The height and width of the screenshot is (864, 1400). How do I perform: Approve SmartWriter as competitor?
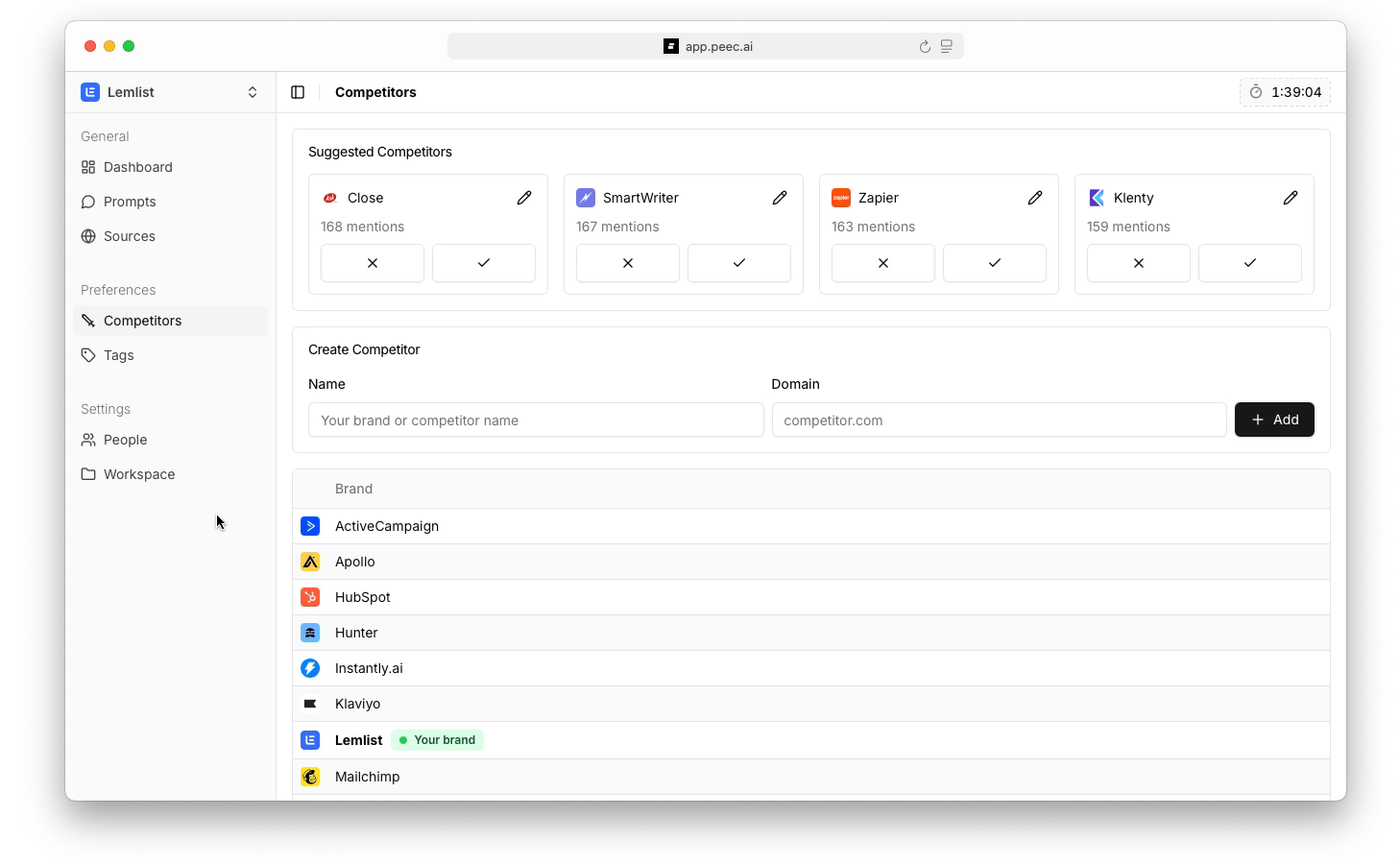coord(739,263)
